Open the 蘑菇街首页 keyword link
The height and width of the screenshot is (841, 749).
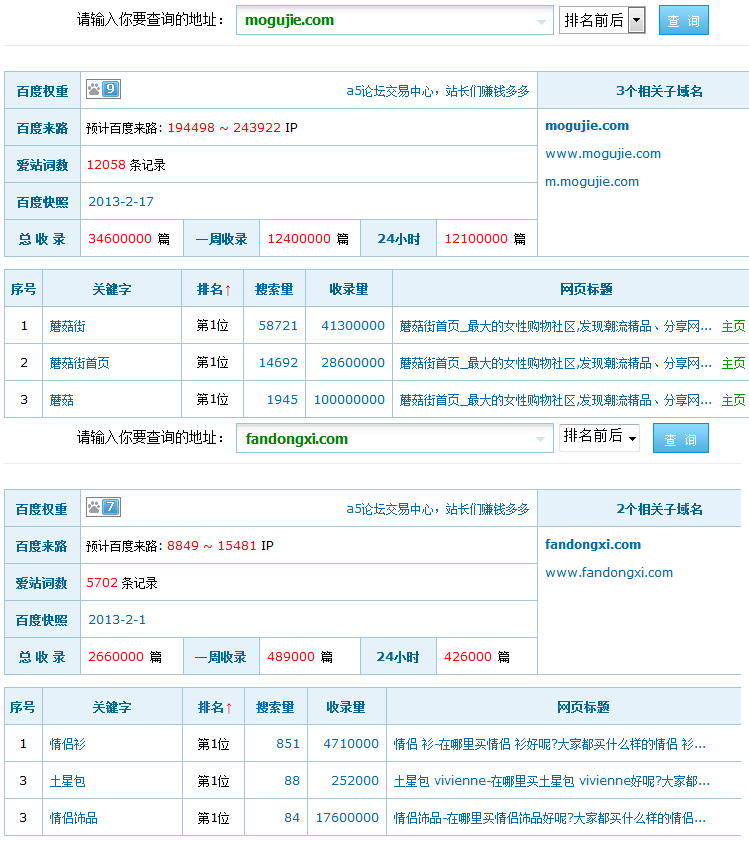click(x=79, y=363)
